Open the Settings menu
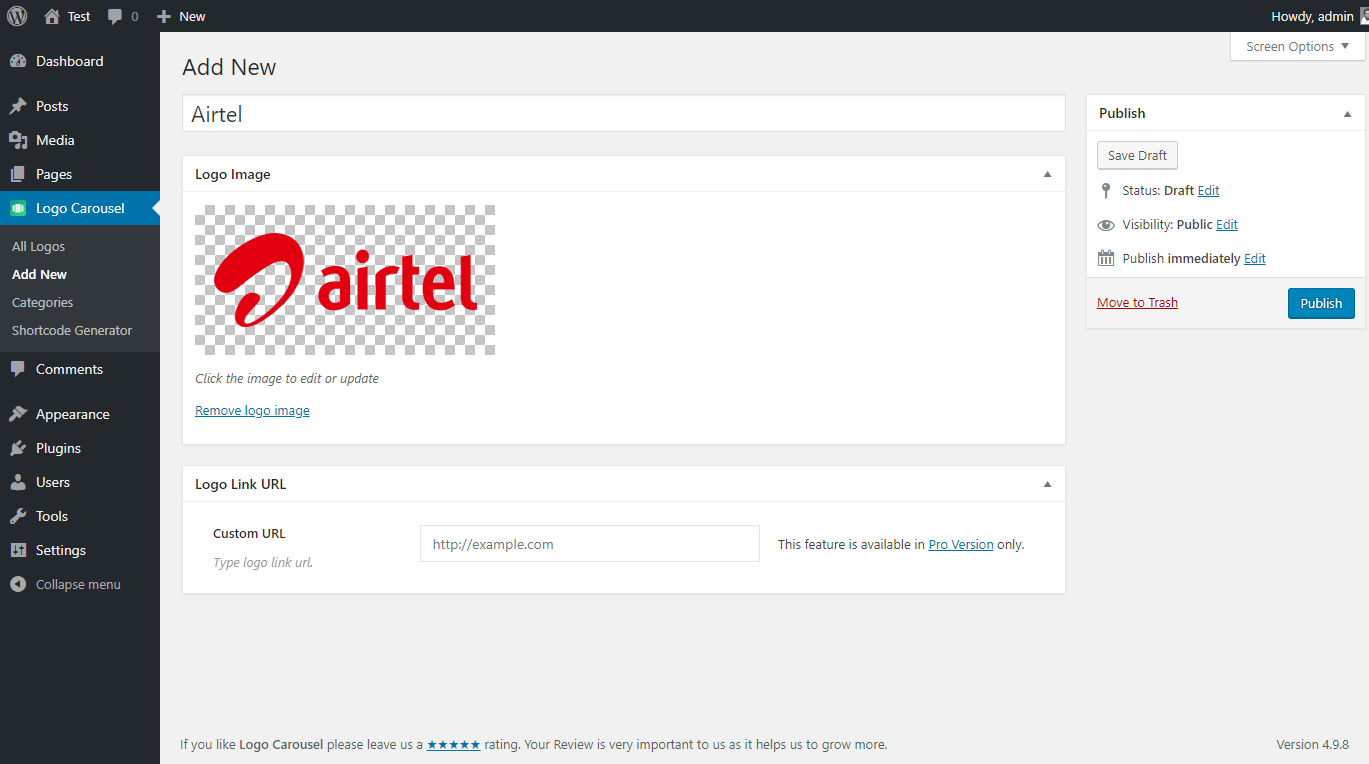 click(61, 550)
